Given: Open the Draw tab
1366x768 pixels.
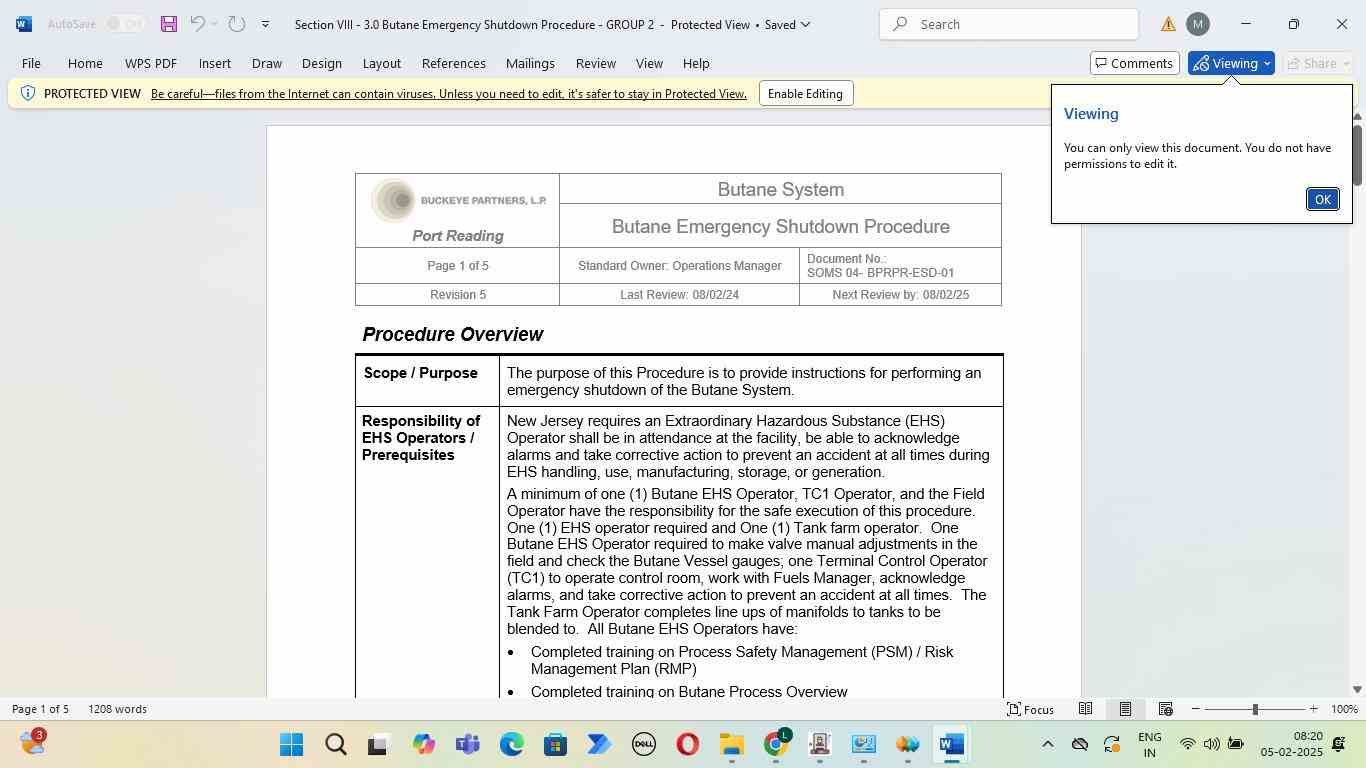Looking at the screenshot, I should point(266,63).
